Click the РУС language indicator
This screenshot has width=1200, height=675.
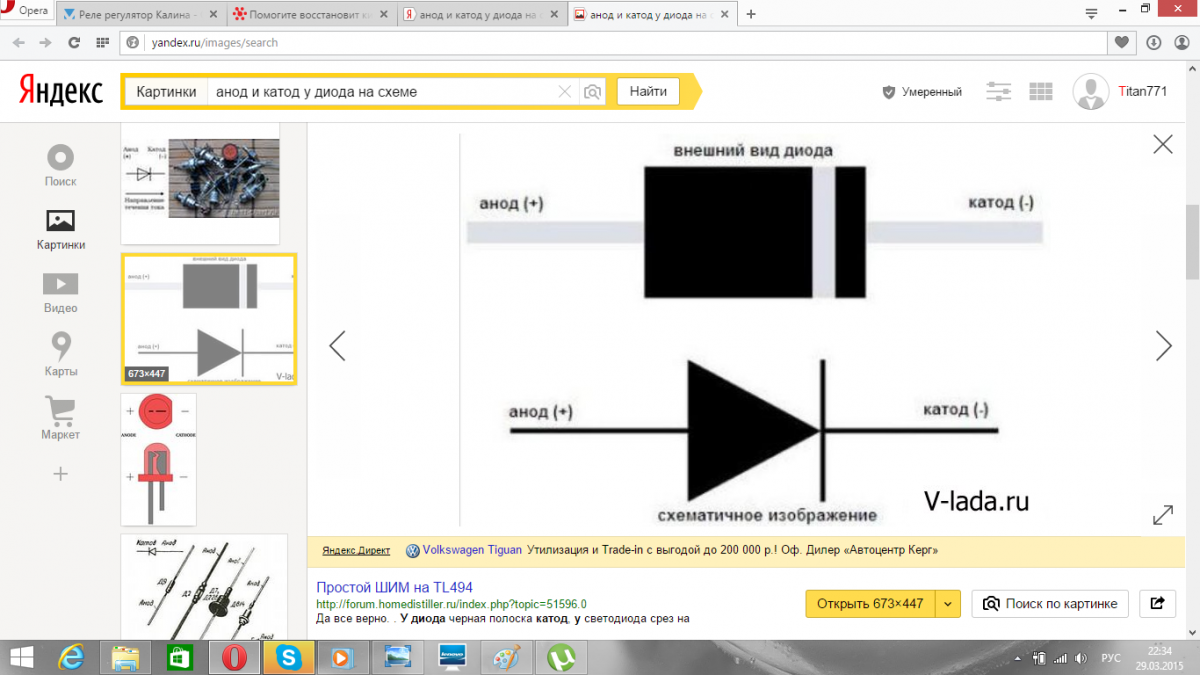[1110, 658]
